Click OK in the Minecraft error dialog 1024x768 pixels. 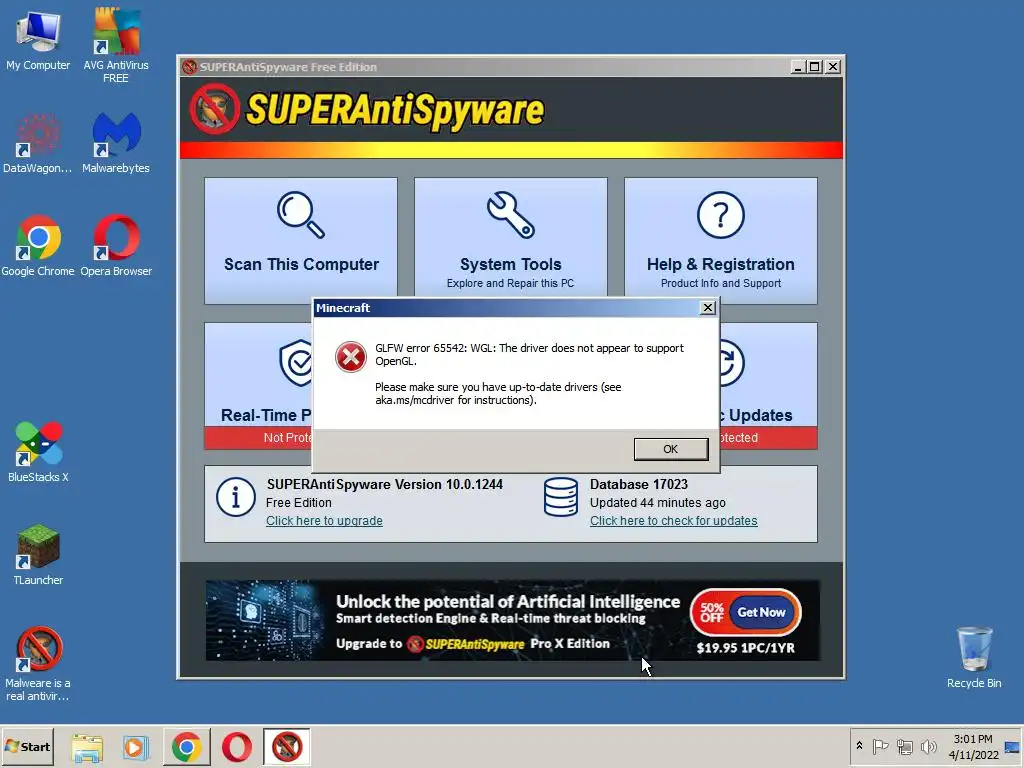tap(671, 449)
